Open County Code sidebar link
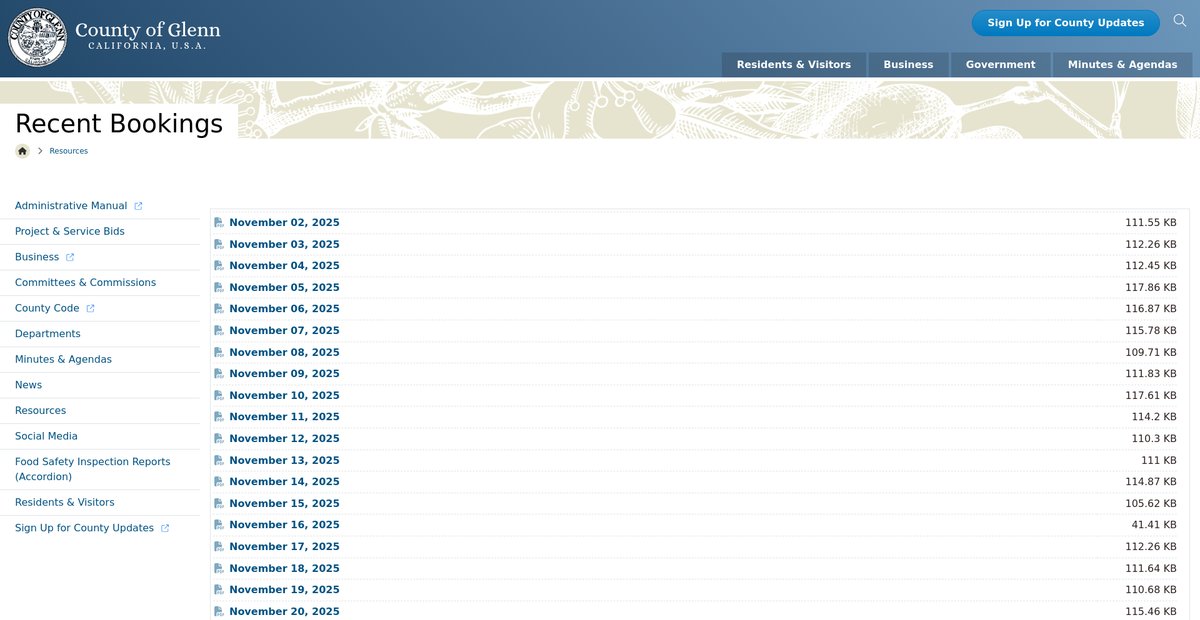This screenshot has height=620, width=1200. coord(47,308)
